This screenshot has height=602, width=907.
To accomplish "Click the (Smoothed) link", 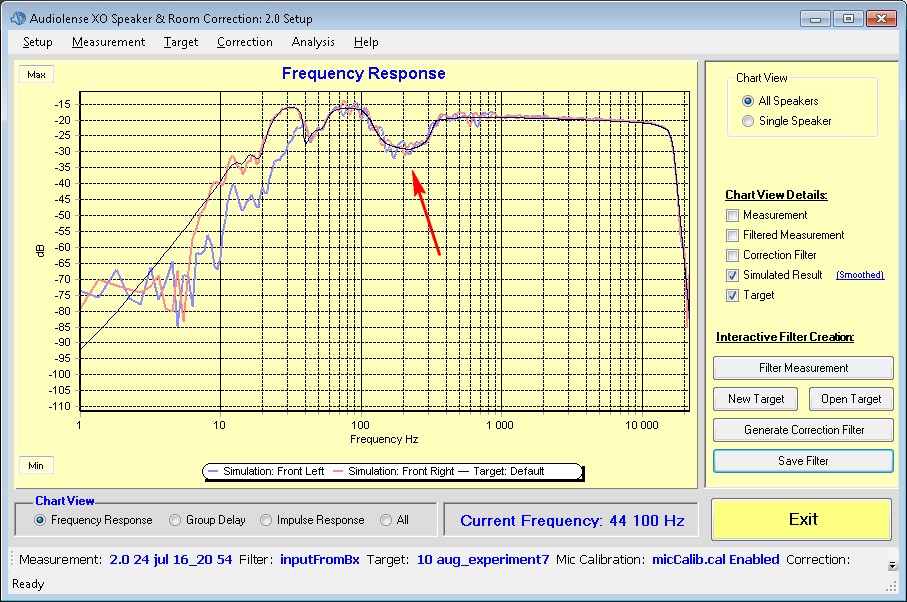I will [860, 275].
